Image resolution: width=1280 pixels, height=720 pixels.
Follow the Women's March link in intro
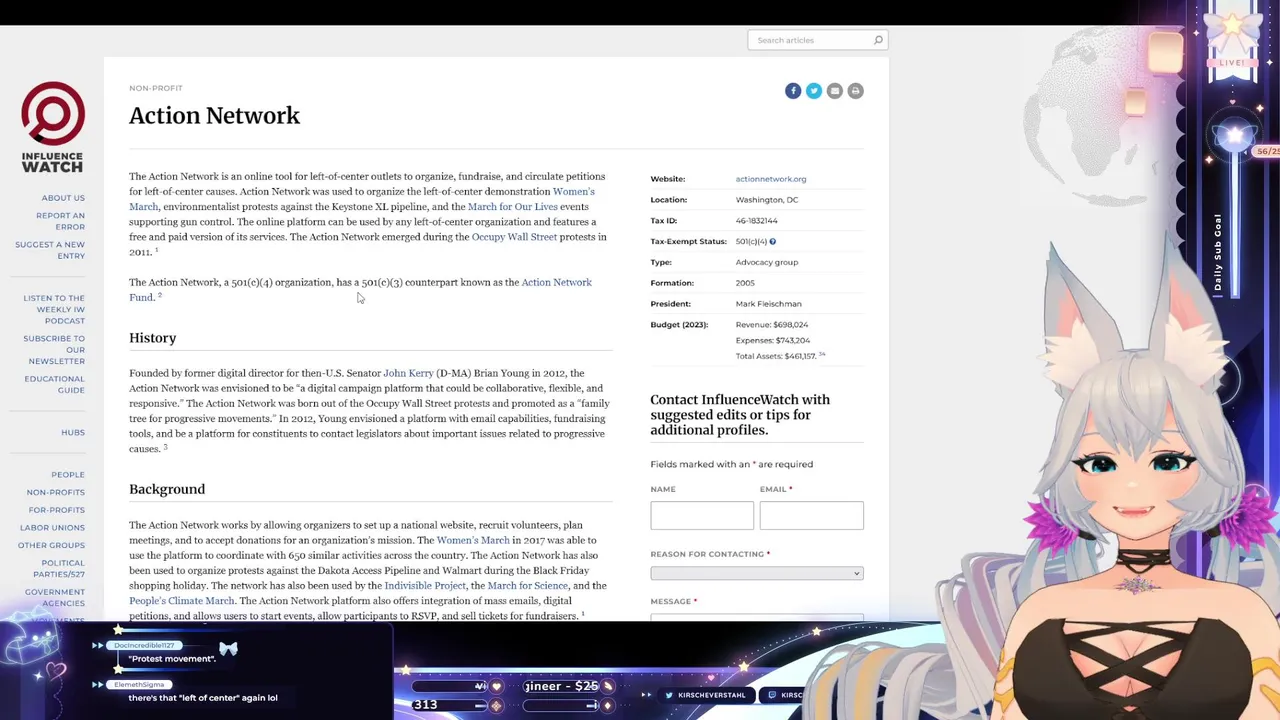(x=573, y=191)
